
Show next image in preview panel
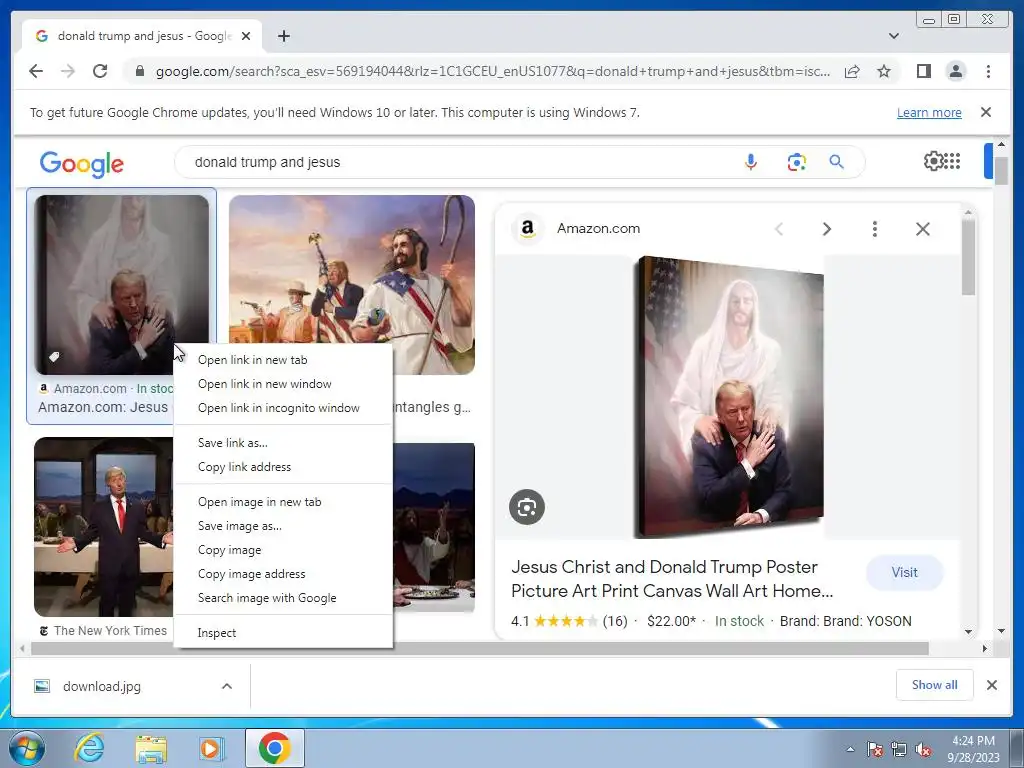click(827, 229)
